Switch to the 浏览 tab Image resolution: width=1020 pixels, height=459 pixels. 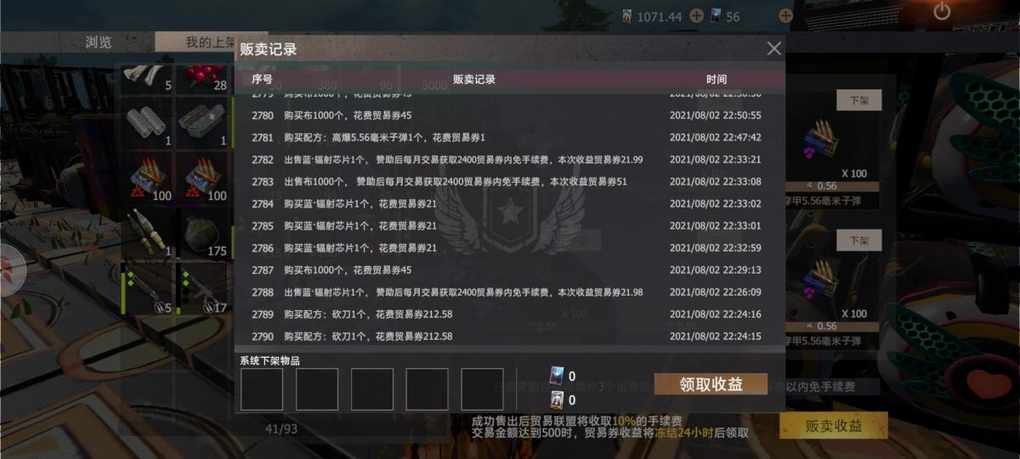click(98, 42)
